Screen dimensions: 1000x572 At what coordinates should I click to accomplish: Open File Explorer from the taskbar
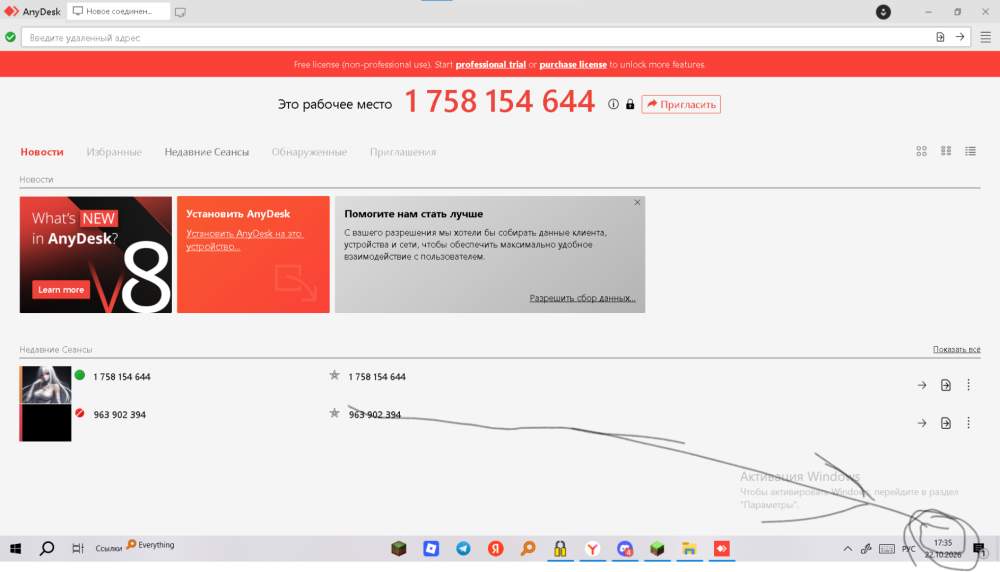(689, 548)
